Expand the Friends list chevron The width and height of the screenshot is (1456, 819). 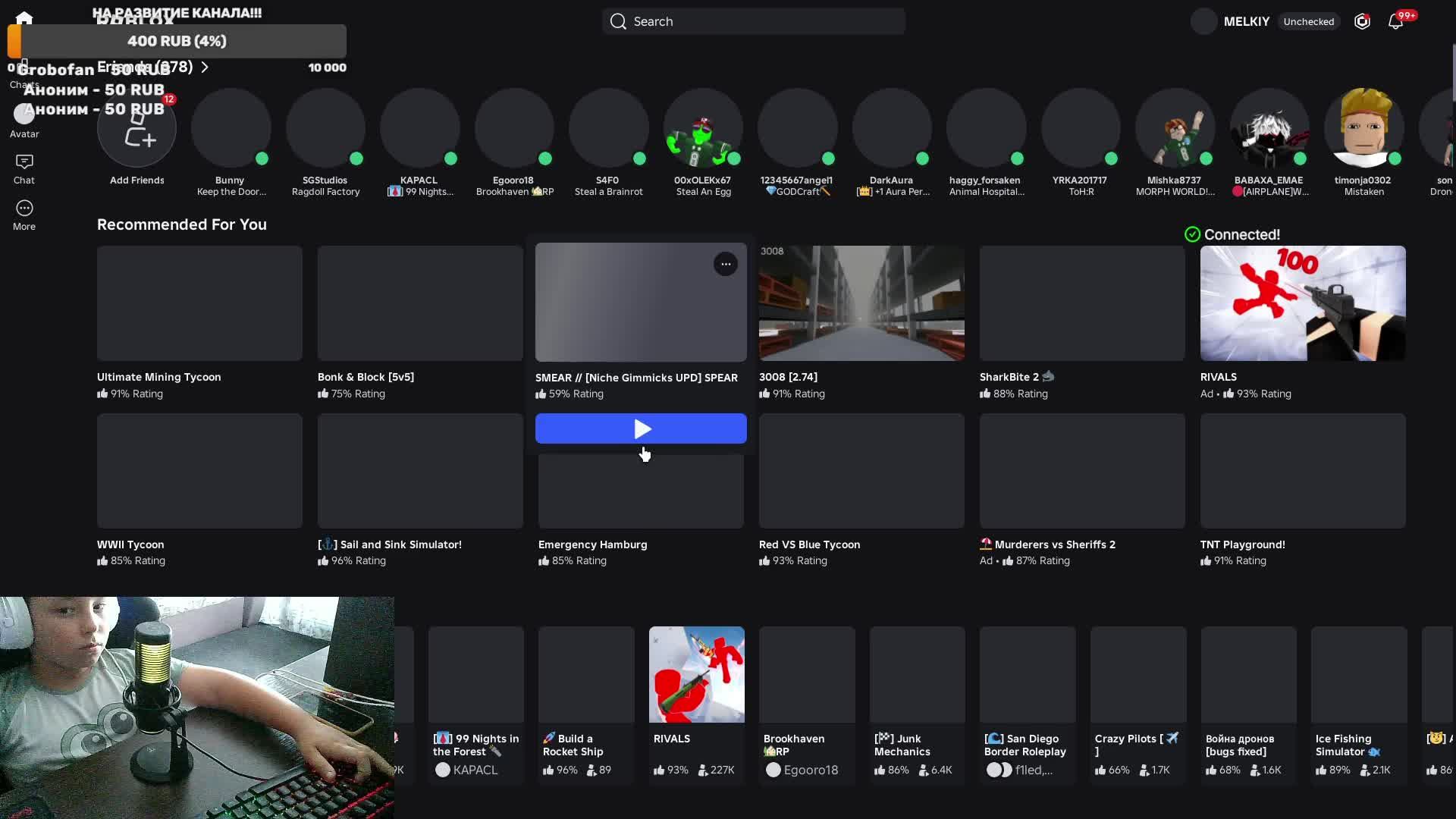coord(205,67)
